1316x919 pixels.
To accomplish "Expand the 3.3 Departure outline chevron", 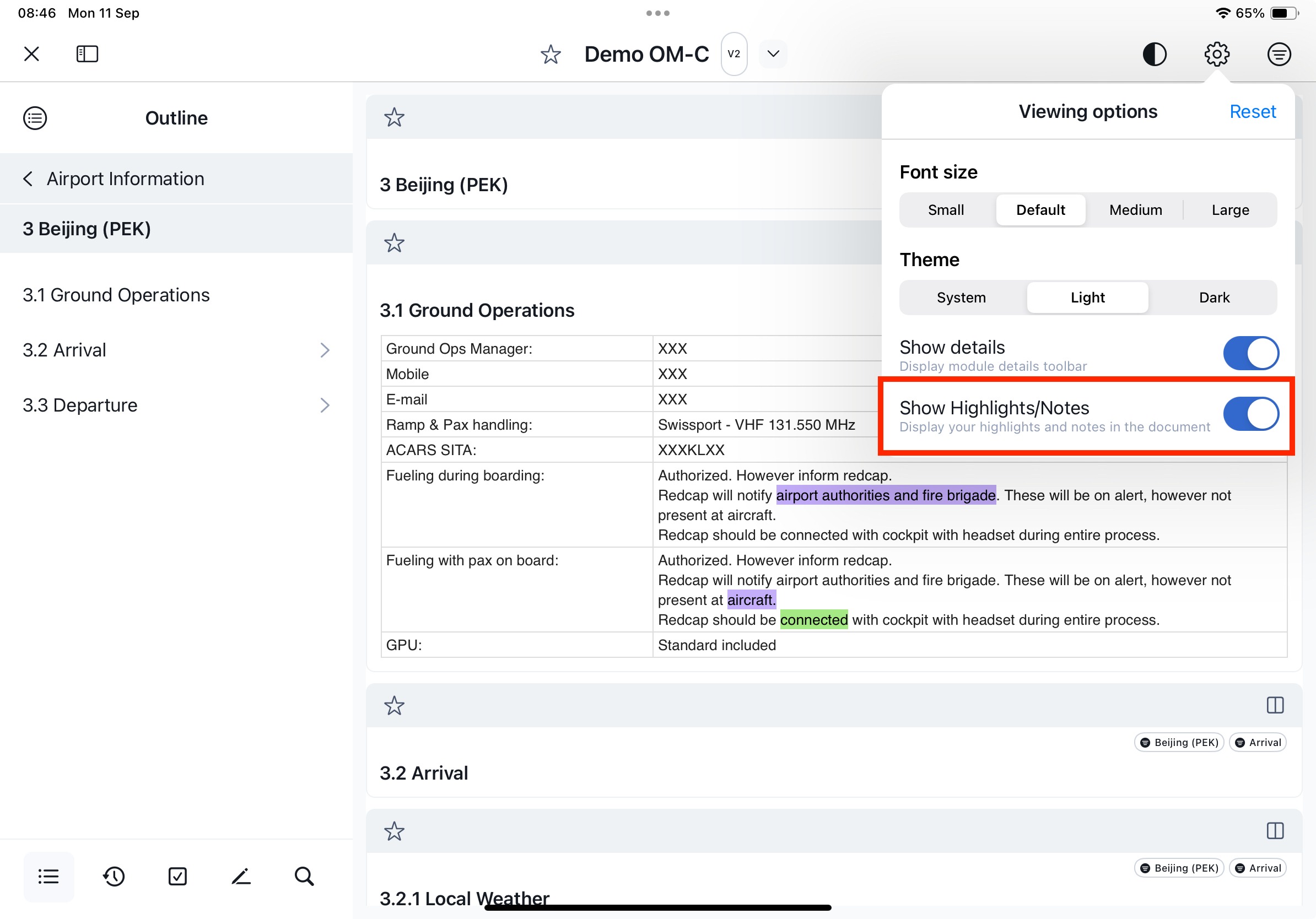I will [325, 405].
